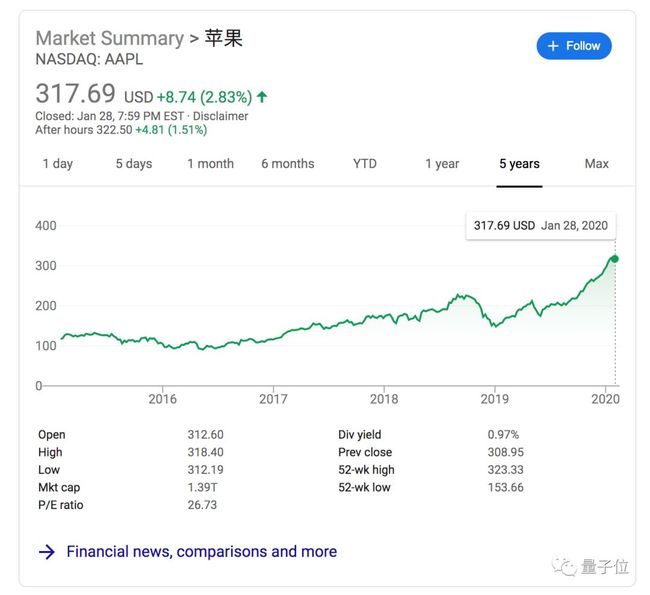
Task: Click the 2016 marker on chart axis
Action: pos(162,399)
